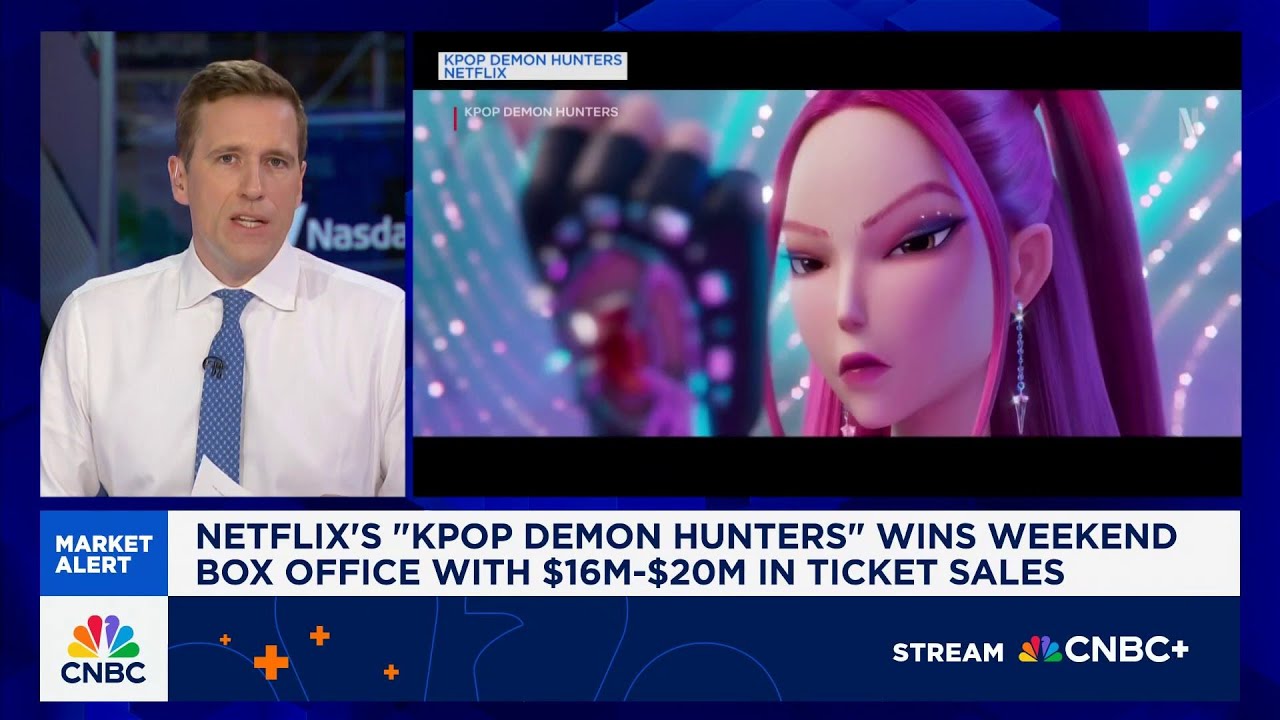
Task: Click the STREAM text in banner
Action: (948, 652)
